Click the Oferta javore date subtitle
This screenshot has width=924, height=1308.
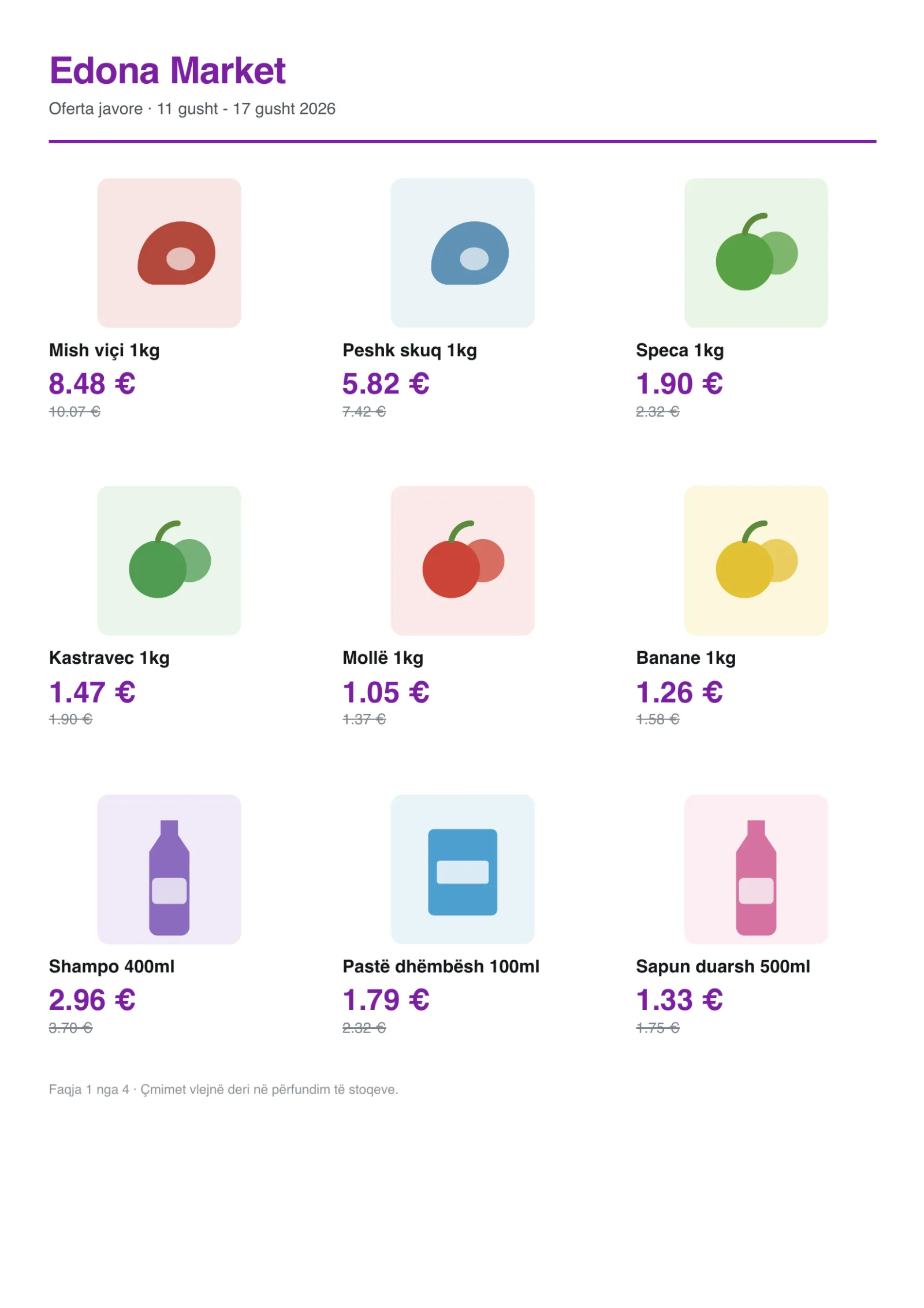point(192,109)
